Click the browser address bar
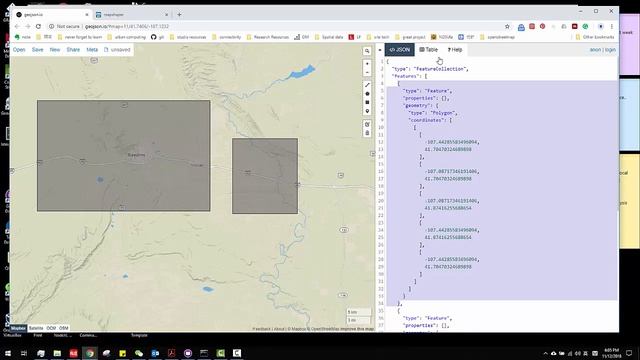This screenshot has height=360, width=640. 278,26
